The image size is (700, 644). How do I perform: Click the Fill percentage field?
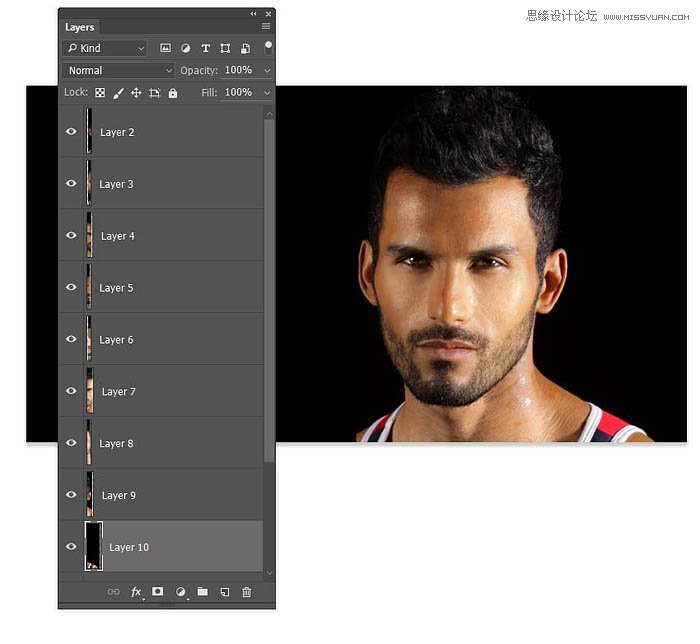pyautogui.click(x=238, y=93)
